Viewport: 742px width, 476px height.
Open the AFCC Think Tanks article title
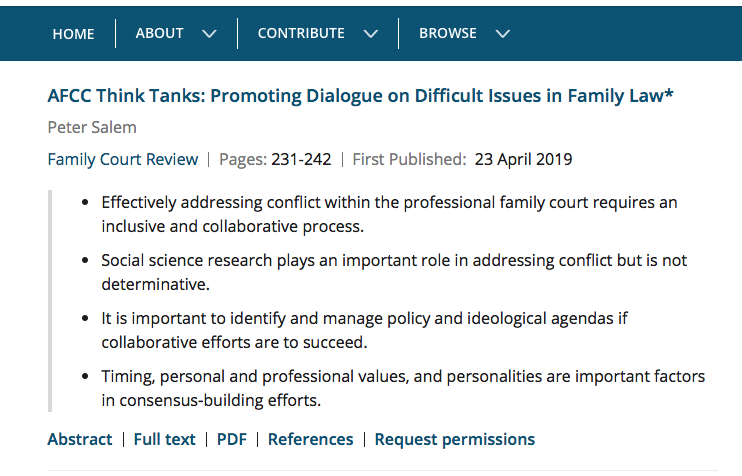tap(360, 96)
